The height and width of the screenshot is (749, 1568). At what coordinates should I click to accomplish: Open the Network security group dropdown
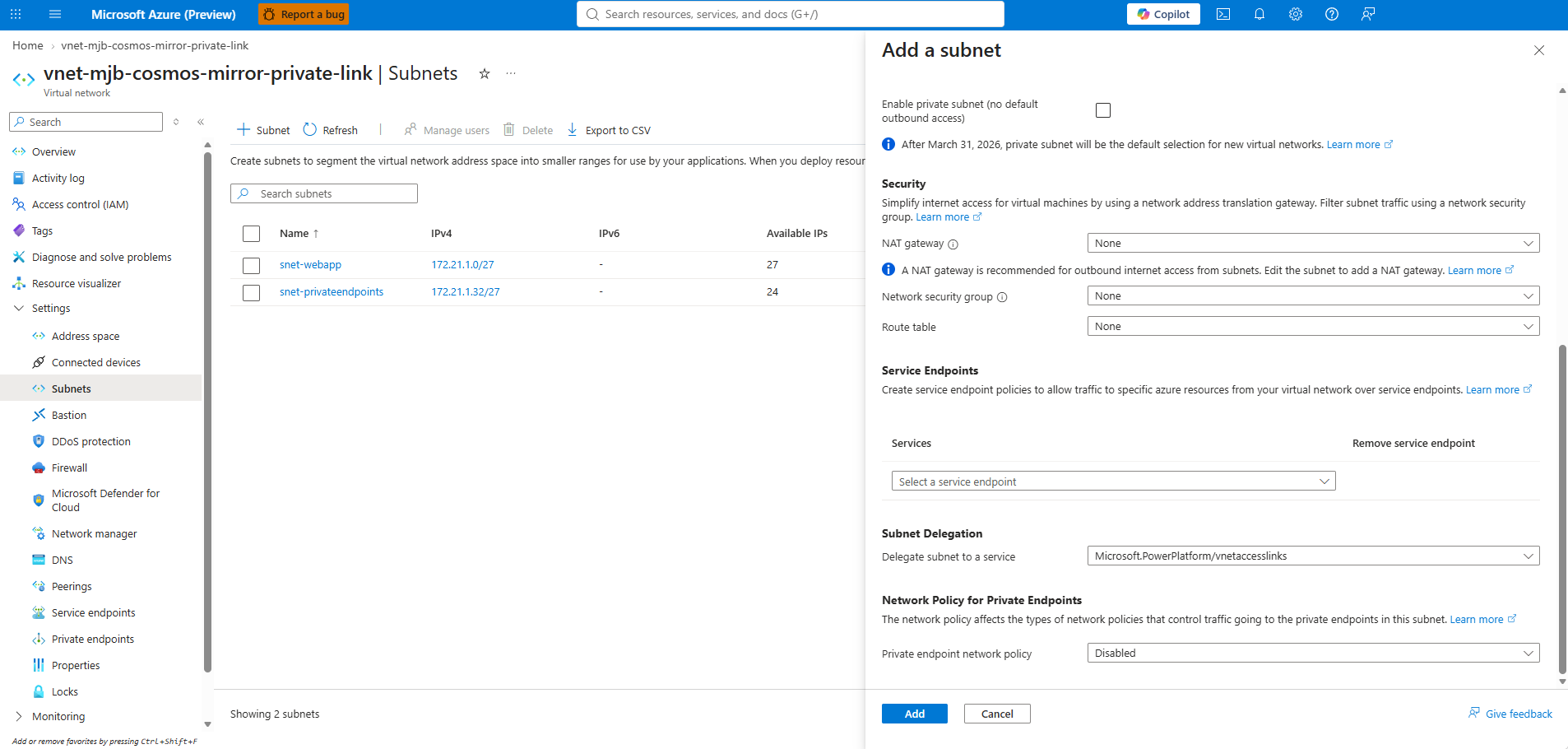pos(1313,295)
